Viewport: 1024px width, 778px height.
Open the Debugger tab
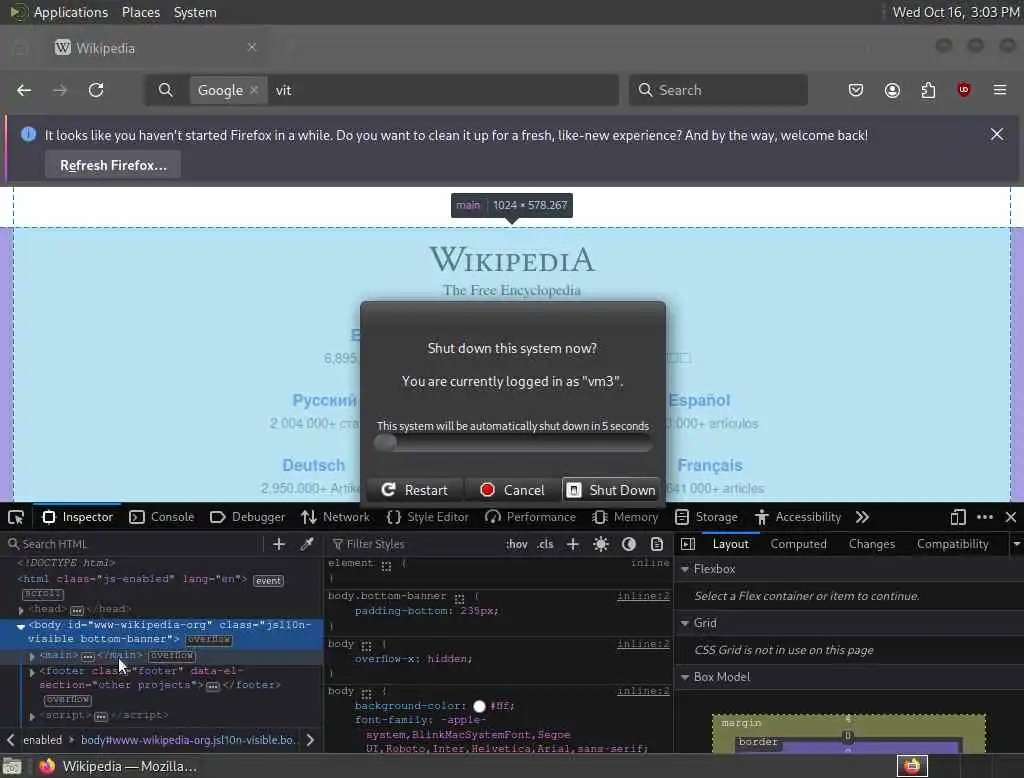coord(248,517)
